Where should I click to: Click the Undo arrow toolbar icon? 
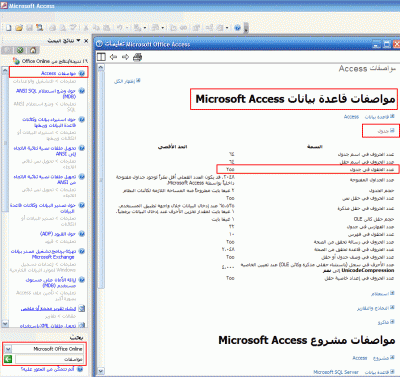pos(119,28)
